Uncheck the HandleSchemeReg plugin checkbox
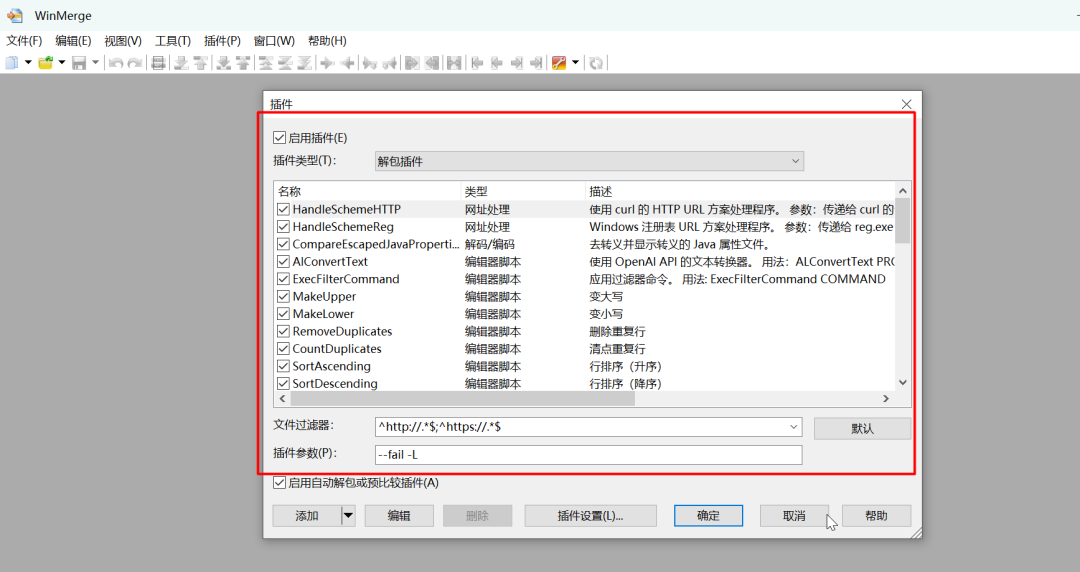1080x572 pixels. 283,227
